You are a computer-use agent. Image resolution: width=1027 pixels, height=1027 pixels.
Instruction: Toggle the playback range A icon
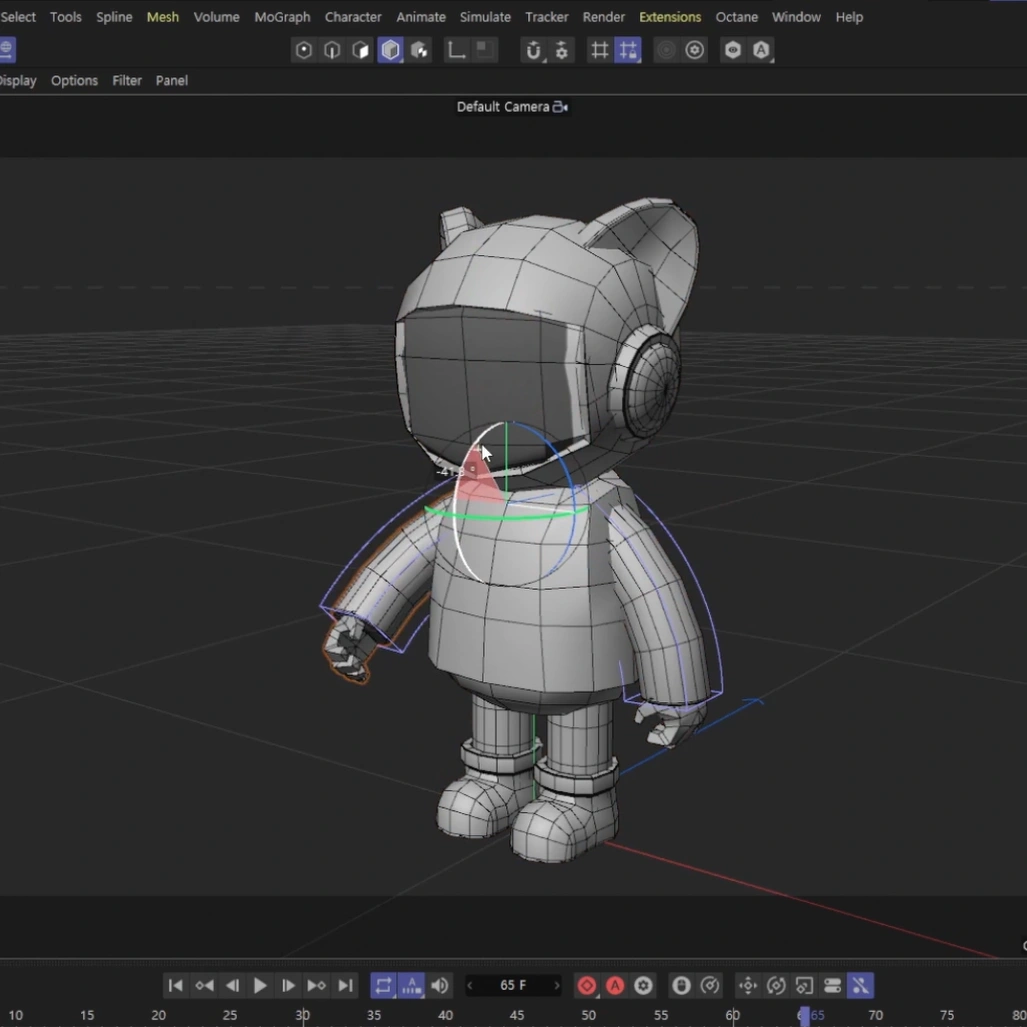411,985
